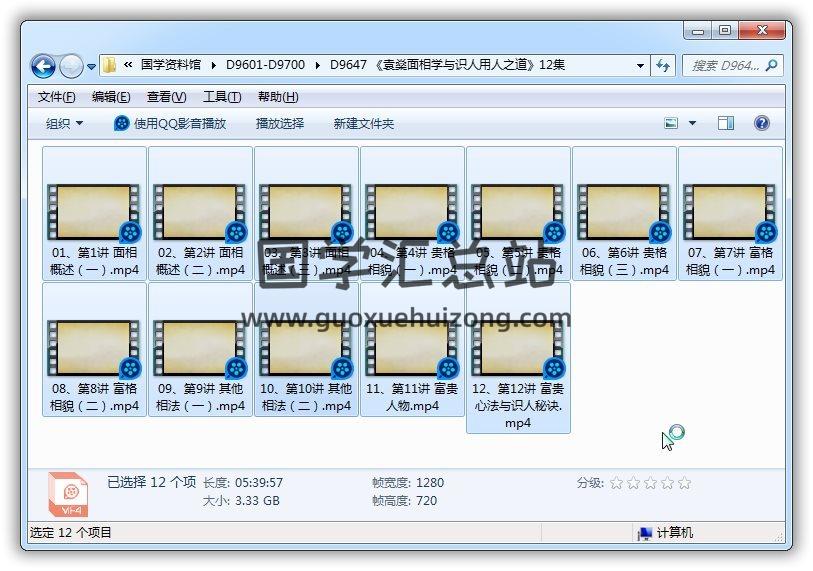The width and height of the screenshot is (813, 571).
Task: Click 国学资料馆 in the address path
Action: point(171,65)
